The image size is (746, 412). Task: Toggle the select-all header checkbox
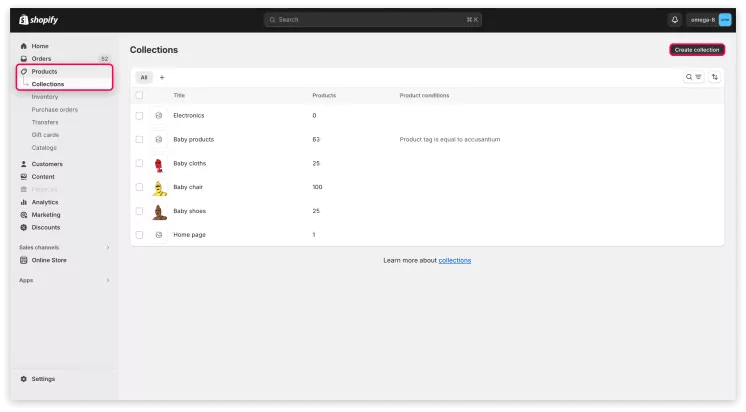click(139, 95)
